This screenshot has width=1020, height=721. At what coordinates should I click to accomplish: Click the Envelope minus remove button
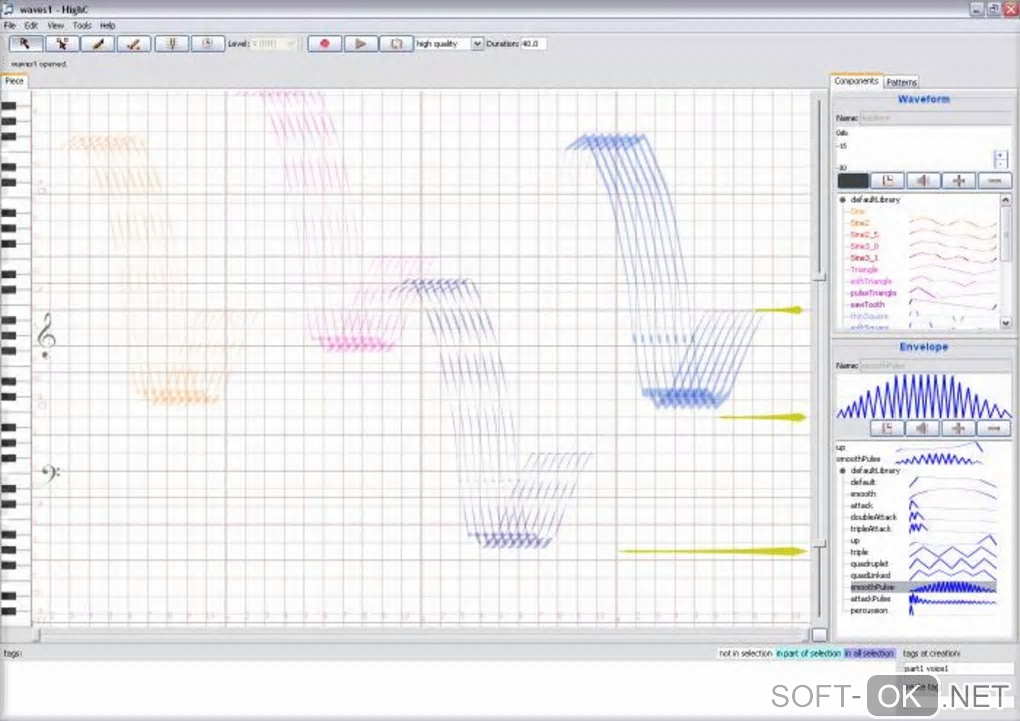(x=994, y=428)
